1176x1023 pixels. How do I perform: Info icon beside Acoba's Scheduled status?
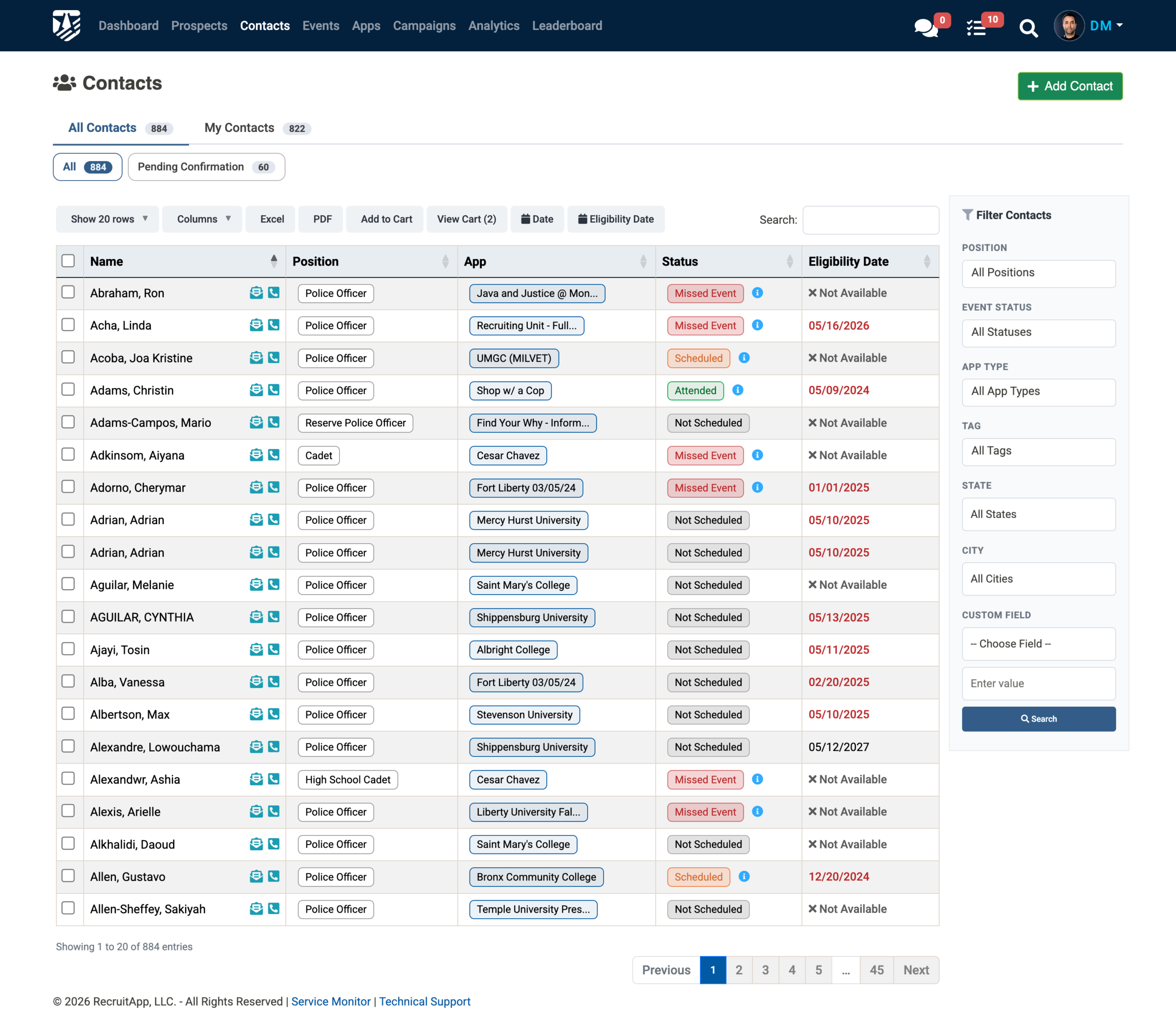[744, 358]
